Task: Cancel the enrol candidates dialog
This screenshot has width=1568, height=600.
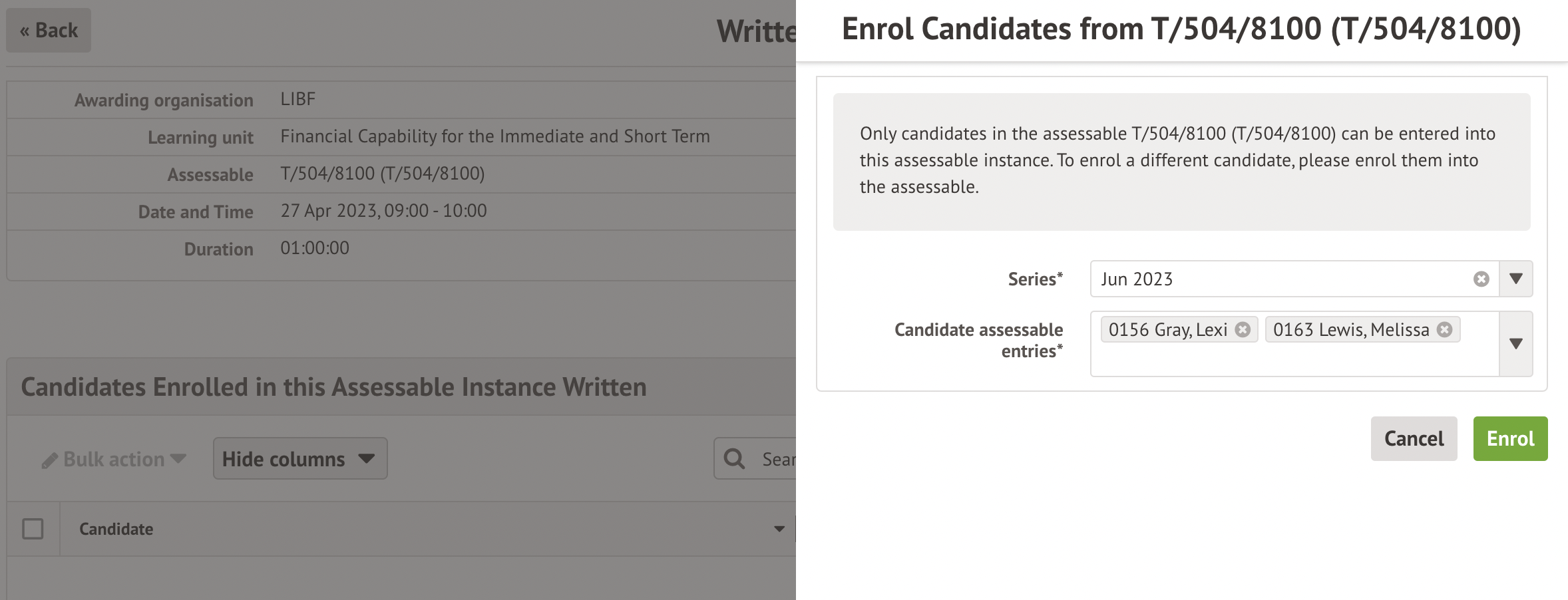Action: (x=1414, y=438)
